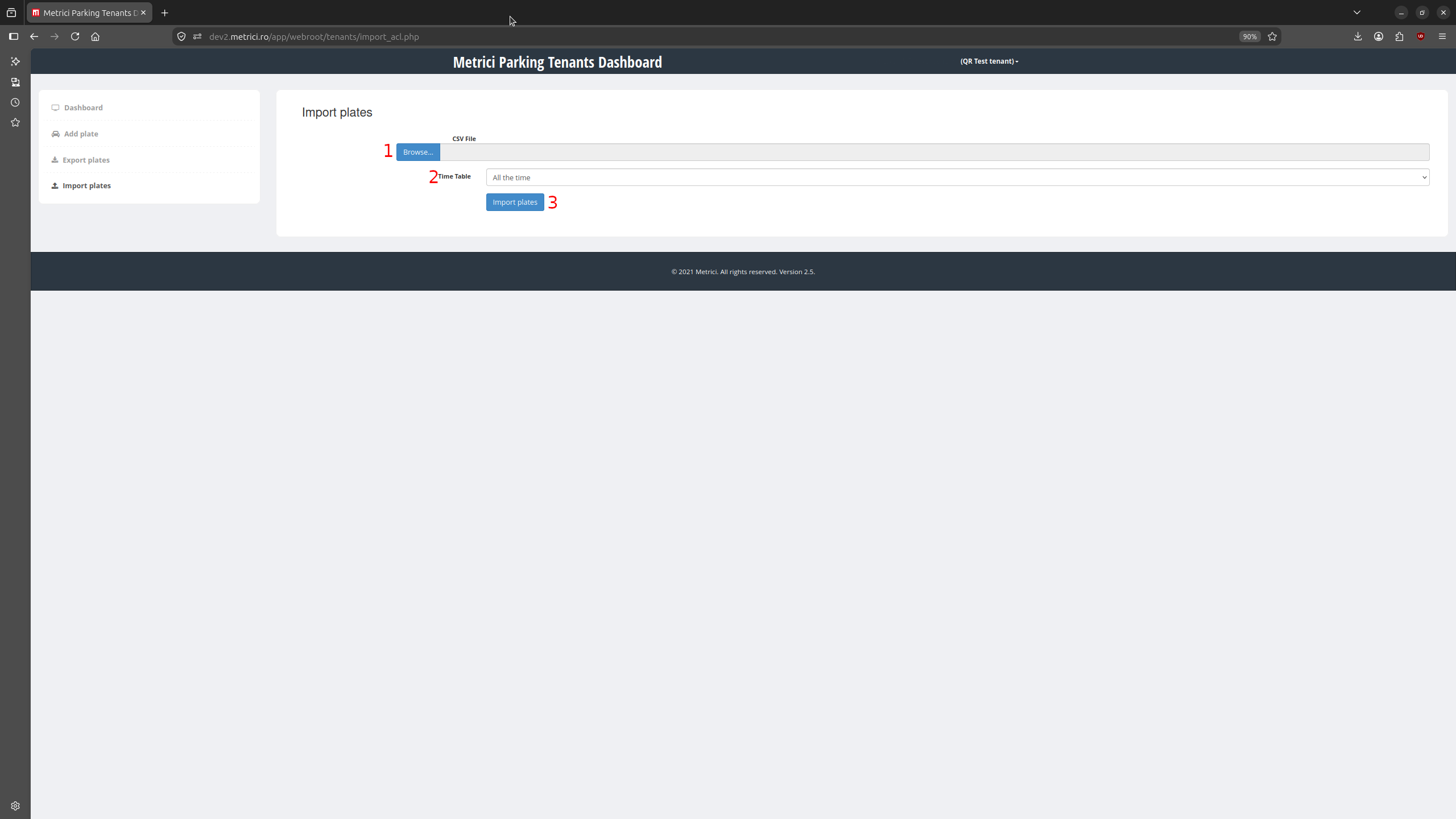This screenshot has height=819, width=1456.
Task: Open the site security shield icon
Action: 181,36
